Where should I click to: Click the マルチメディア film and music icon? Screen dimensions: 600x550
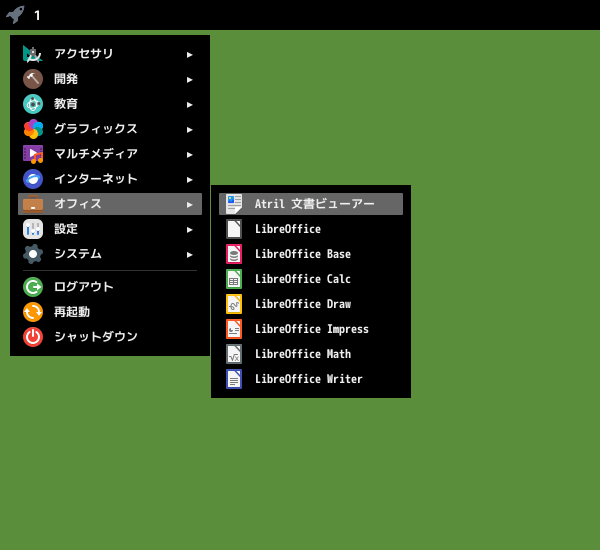click(33, 154)
